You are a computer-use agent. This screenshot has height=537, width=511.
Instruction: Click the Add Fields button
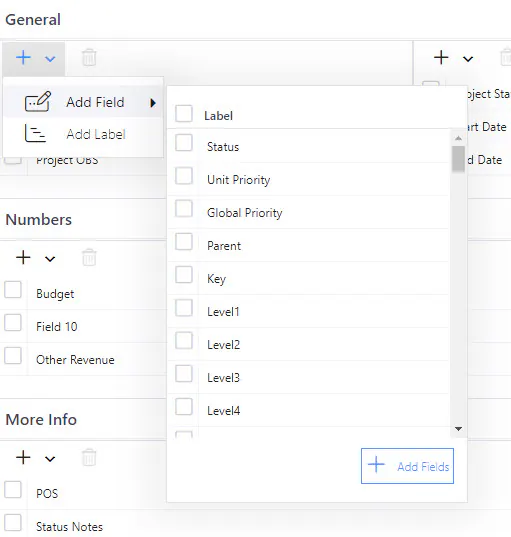click(407, 466)
